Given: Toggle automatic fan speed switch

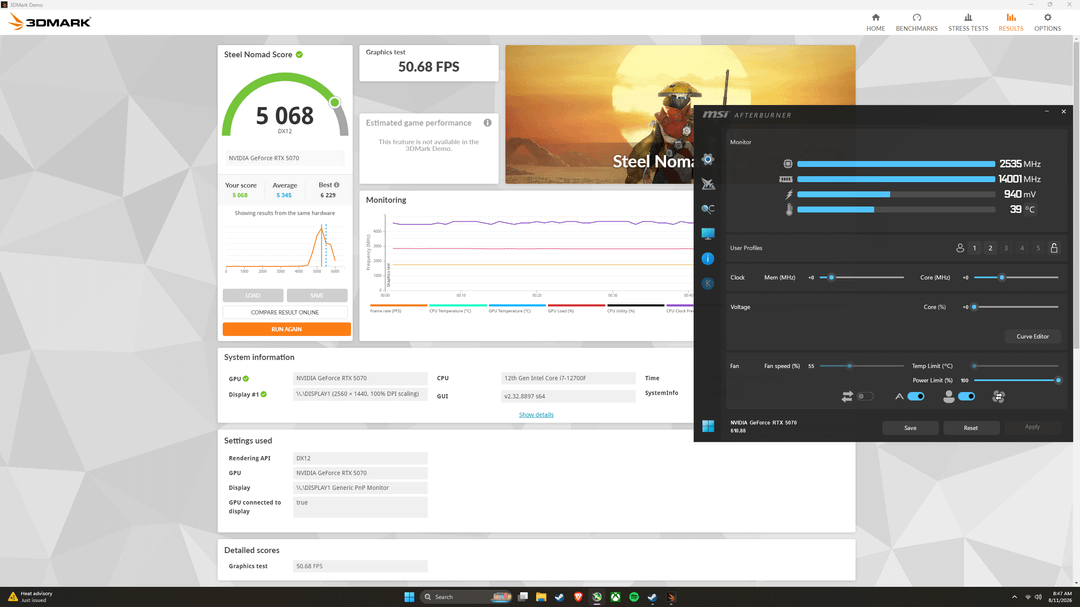Looking at the screenshot, I should coord(916,396).
